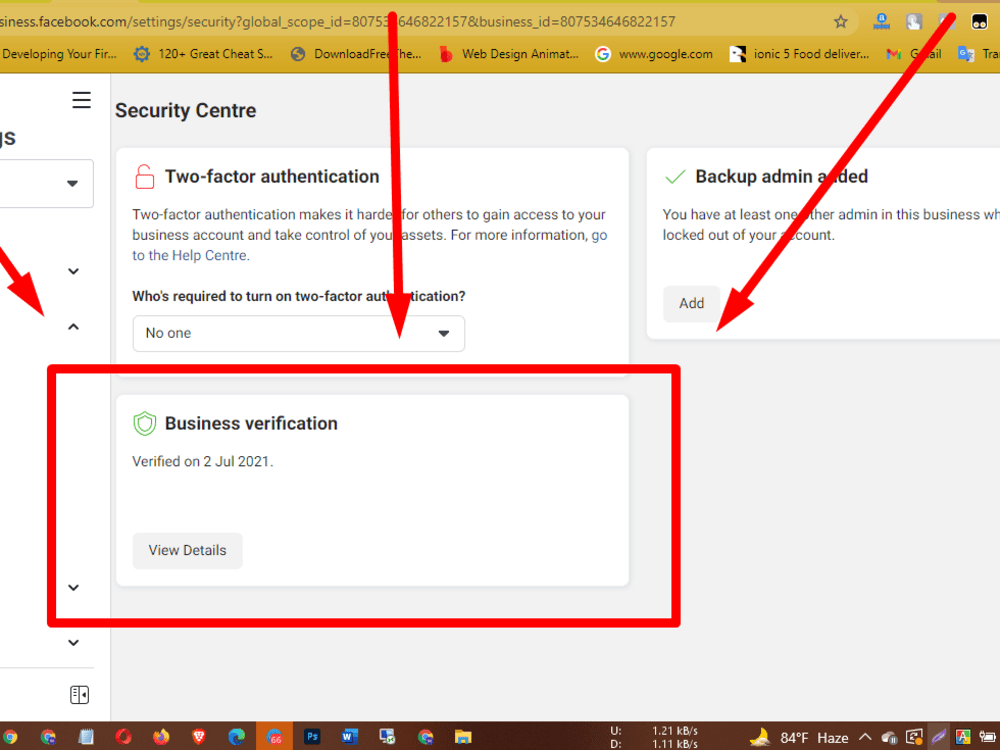This screenshot has width=1000, height=750.
Task: Open the '120+ Great Cheat S...' bookmark
Action: tap(203, 54)
